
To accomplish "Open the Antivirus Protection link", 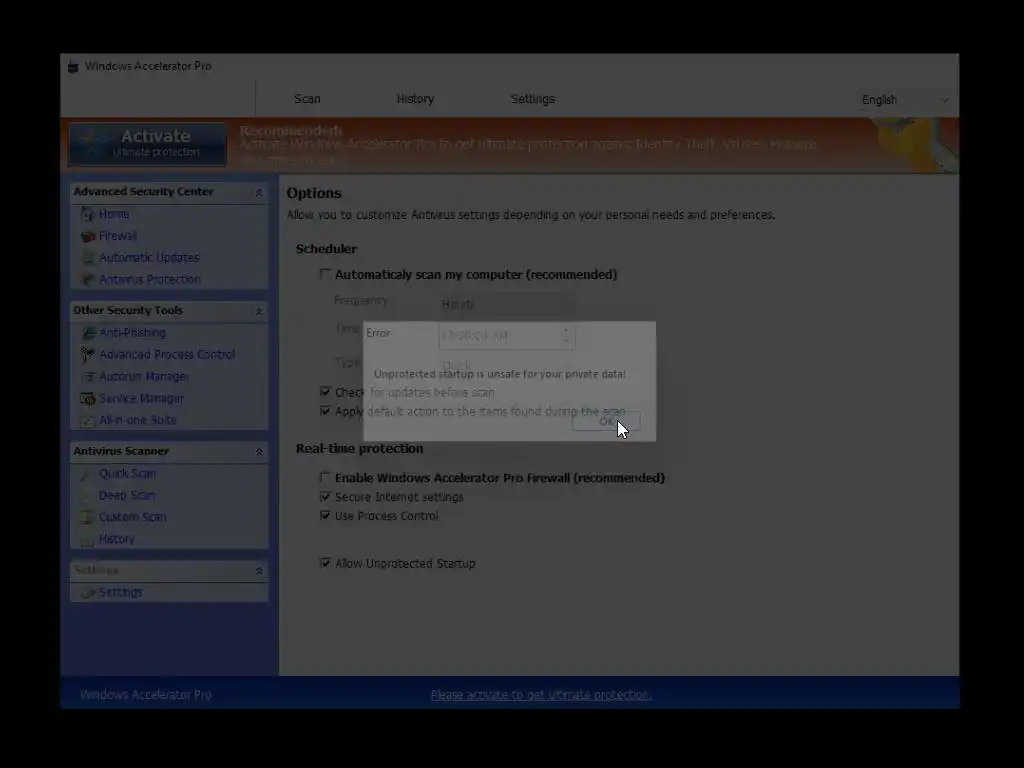I will pos(150,280).
